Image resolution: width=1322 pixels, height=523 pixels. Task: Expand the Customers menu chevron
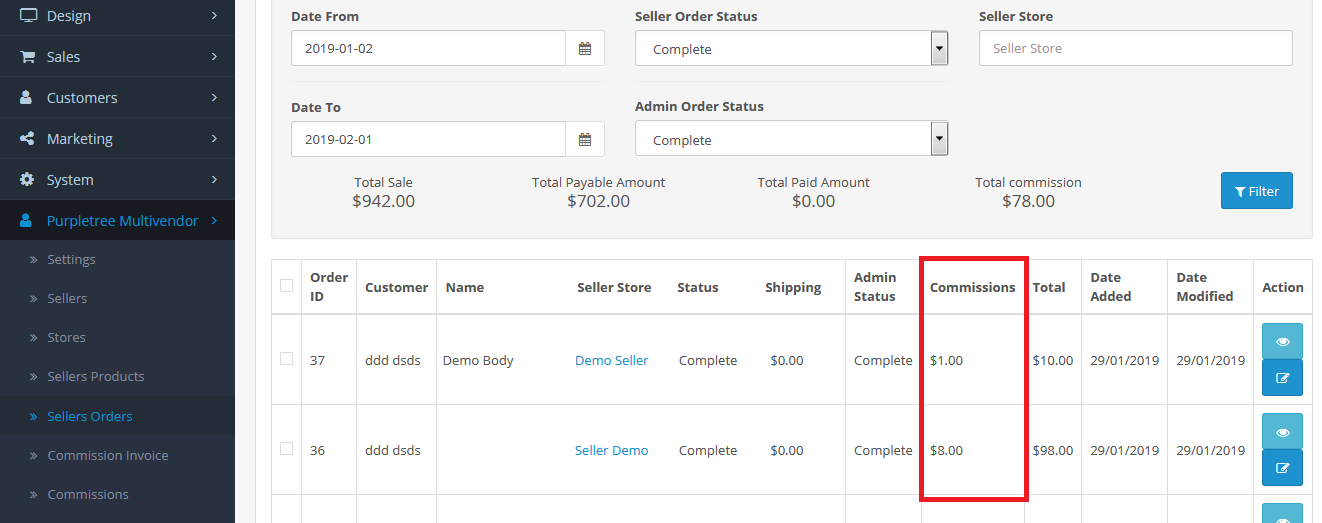point(214,98)
